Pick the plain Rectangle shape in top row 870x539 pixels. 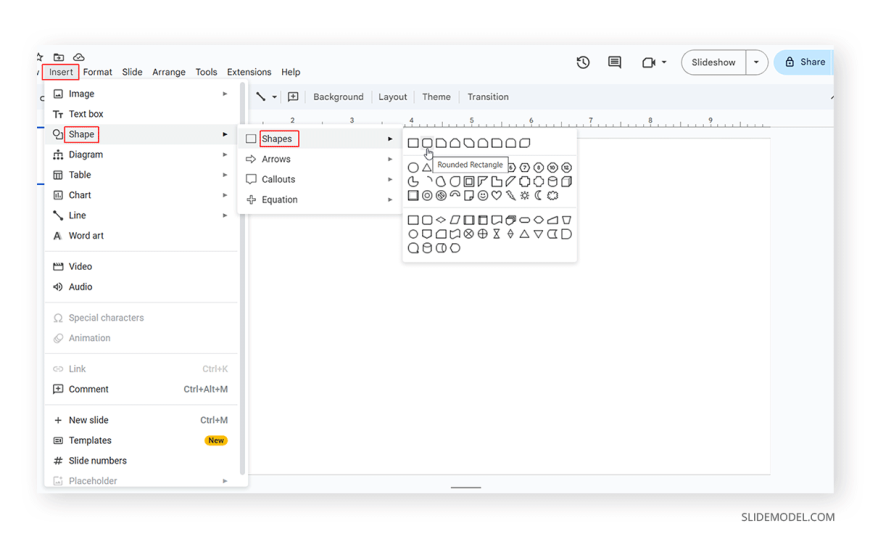tap(413, 143)
